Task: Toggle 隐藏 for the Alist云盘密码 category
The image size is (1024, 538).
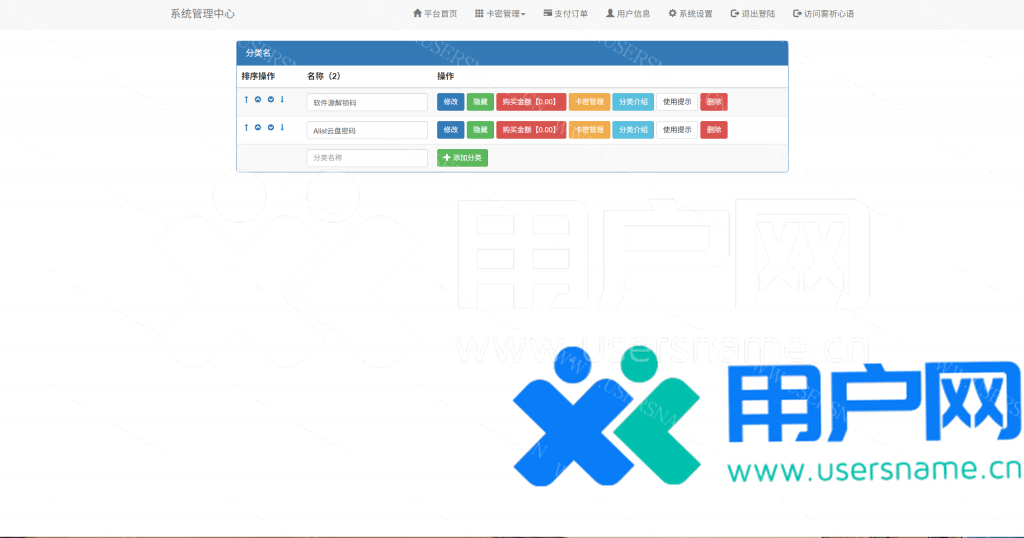Action: (x=480, y=130)
